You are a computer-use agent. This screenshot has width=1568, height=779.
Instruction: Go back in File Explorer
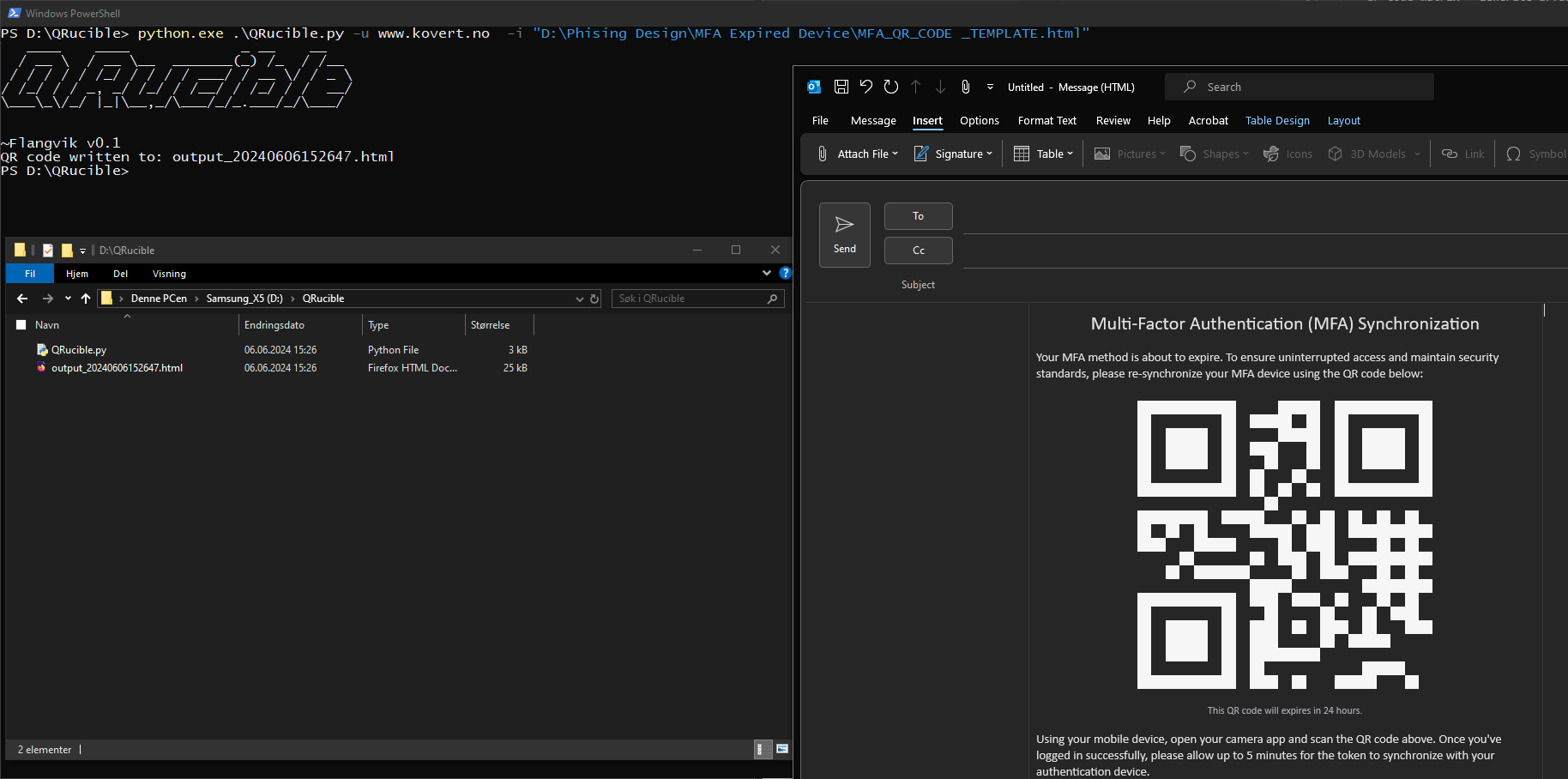[x=22, y=299]
